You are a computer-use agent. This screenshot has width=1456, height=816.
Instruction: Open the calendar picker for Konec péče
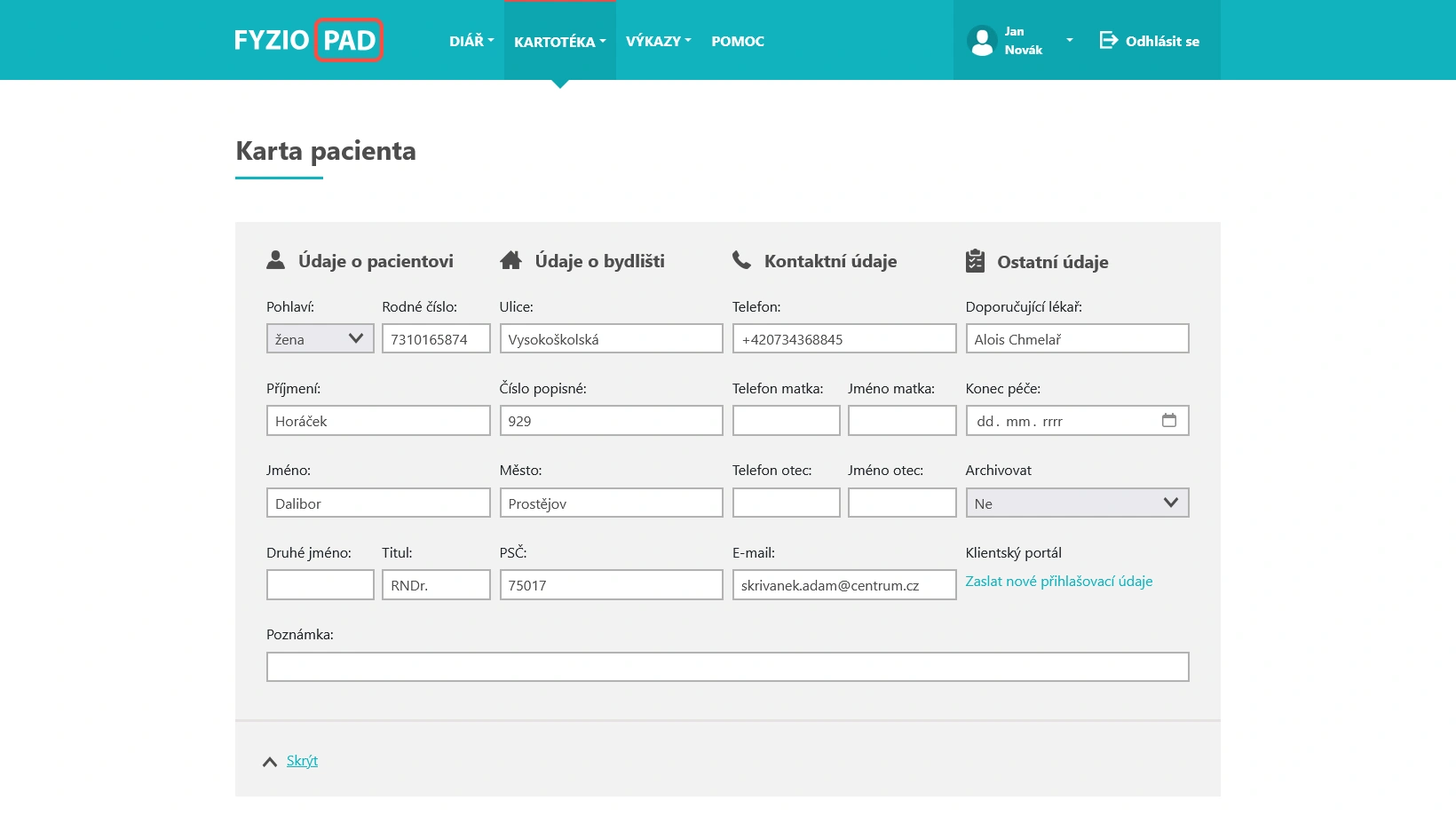coord(1169,420)
